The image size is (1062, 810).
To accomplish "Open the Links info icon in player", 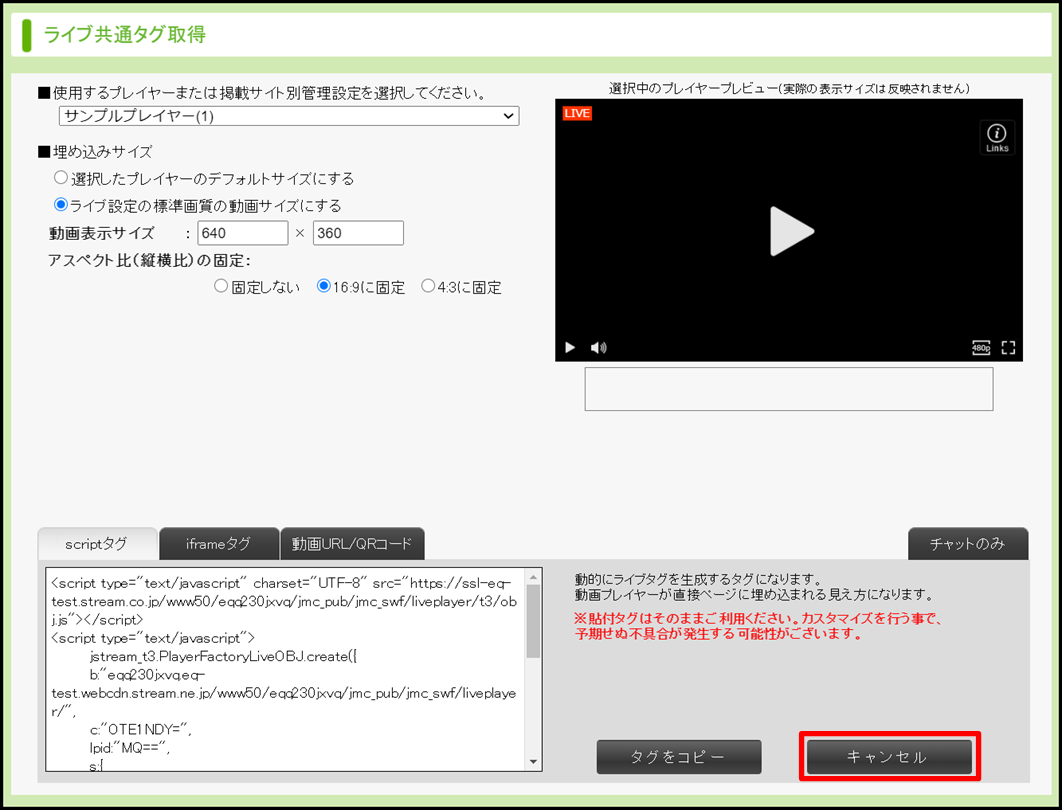I will (996, 137).
